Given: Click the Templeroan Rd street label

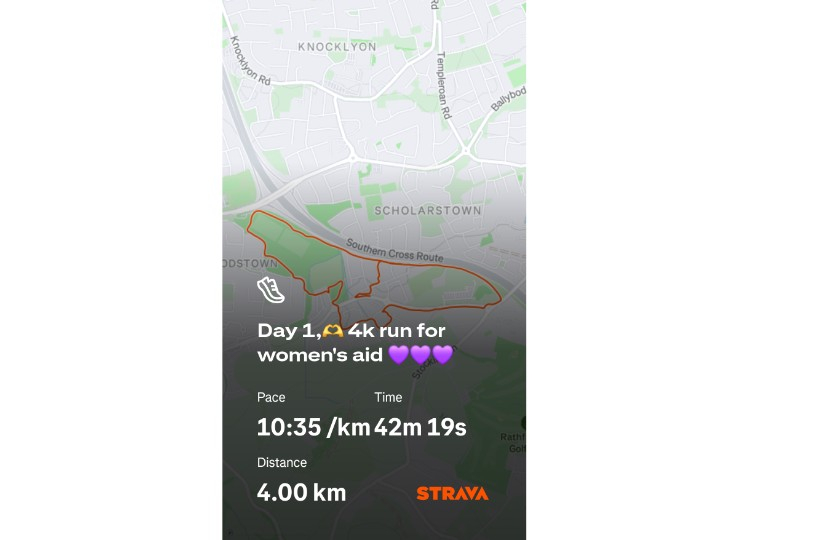Looking at the screenshot, I should tap(441, 86).
